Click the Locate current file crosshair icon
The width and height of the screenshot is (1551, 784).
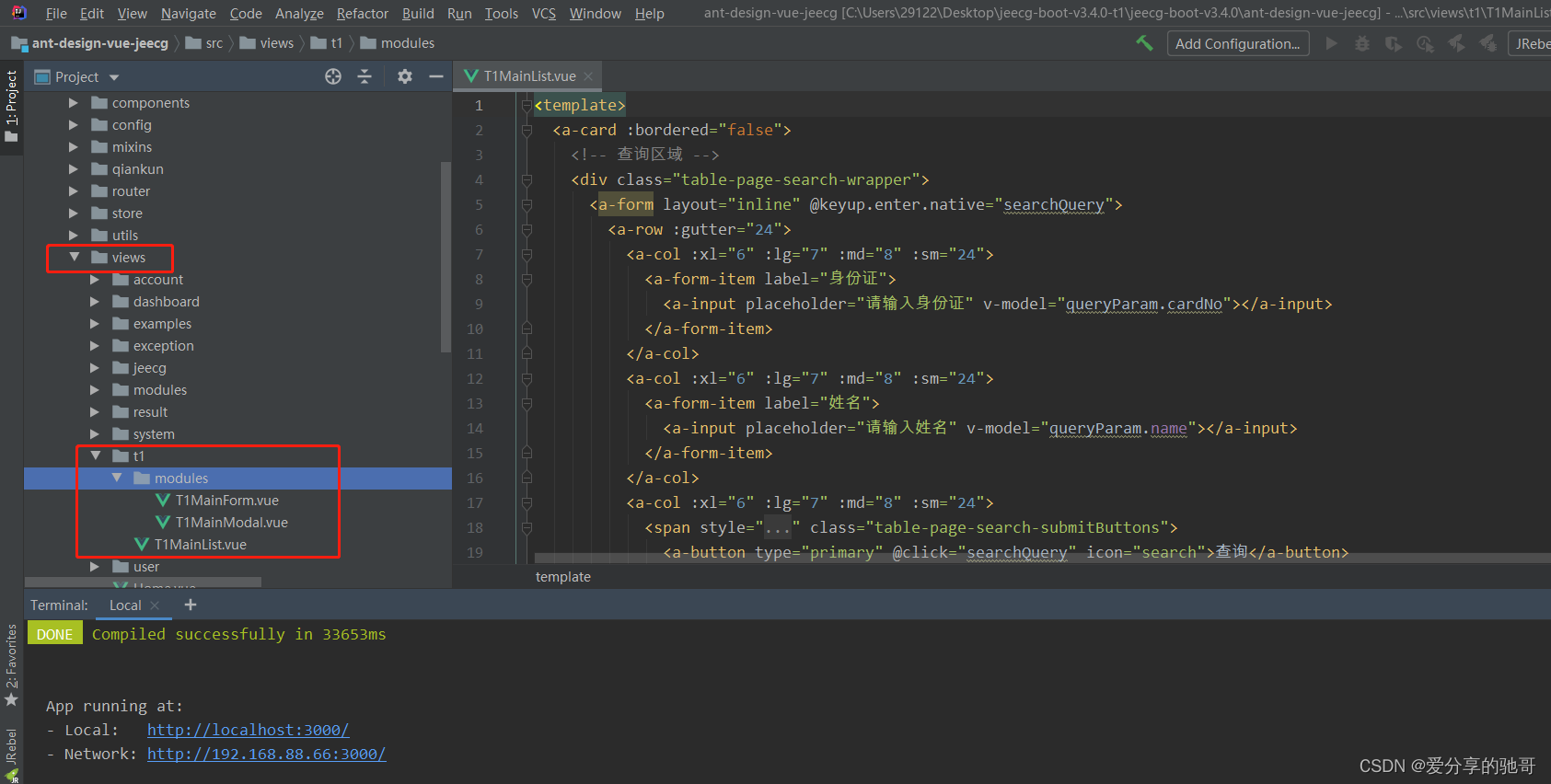click(333, 76)
